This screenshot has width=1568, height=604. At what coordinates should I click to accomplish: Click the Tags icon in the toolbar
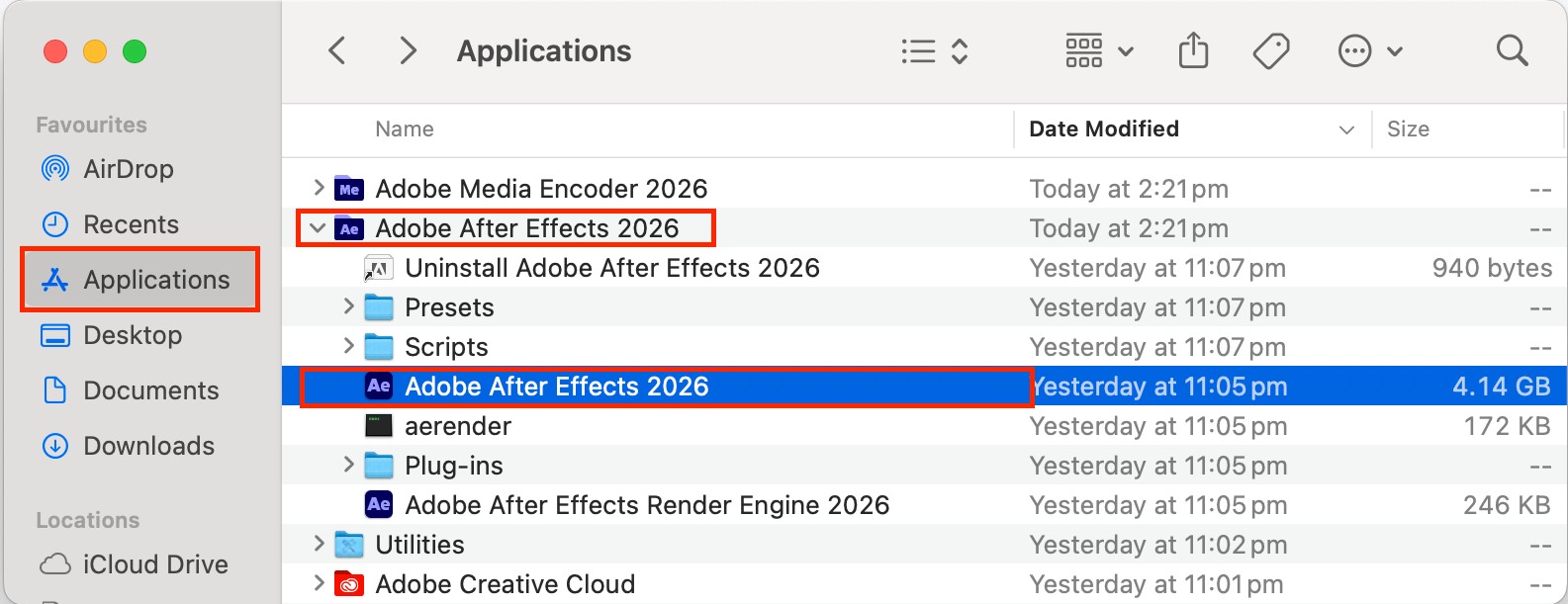pyautogui.click(x=1271, y=49)
